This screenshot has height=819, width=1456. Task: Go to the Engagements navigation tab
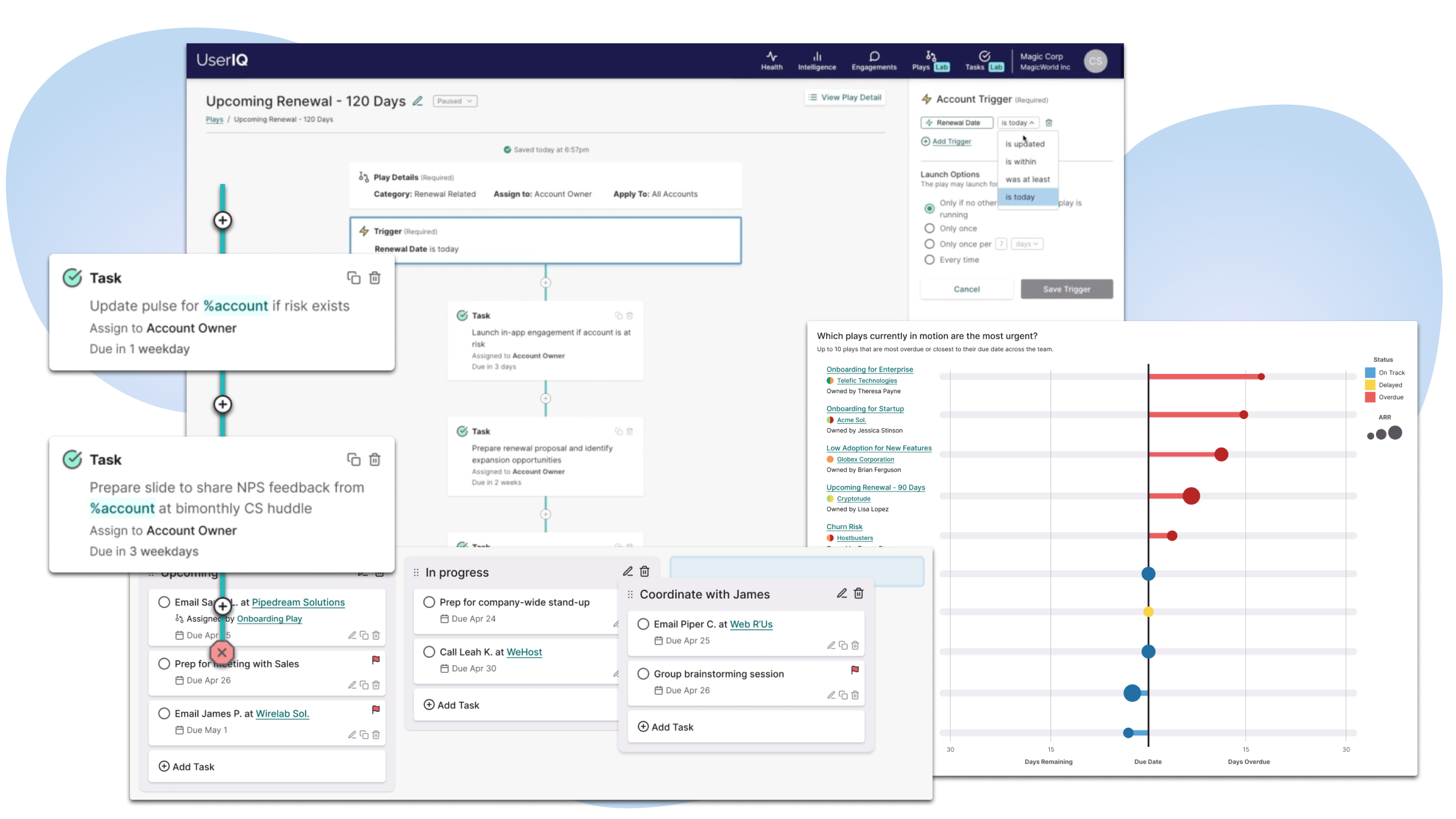(x=874, y=61)
